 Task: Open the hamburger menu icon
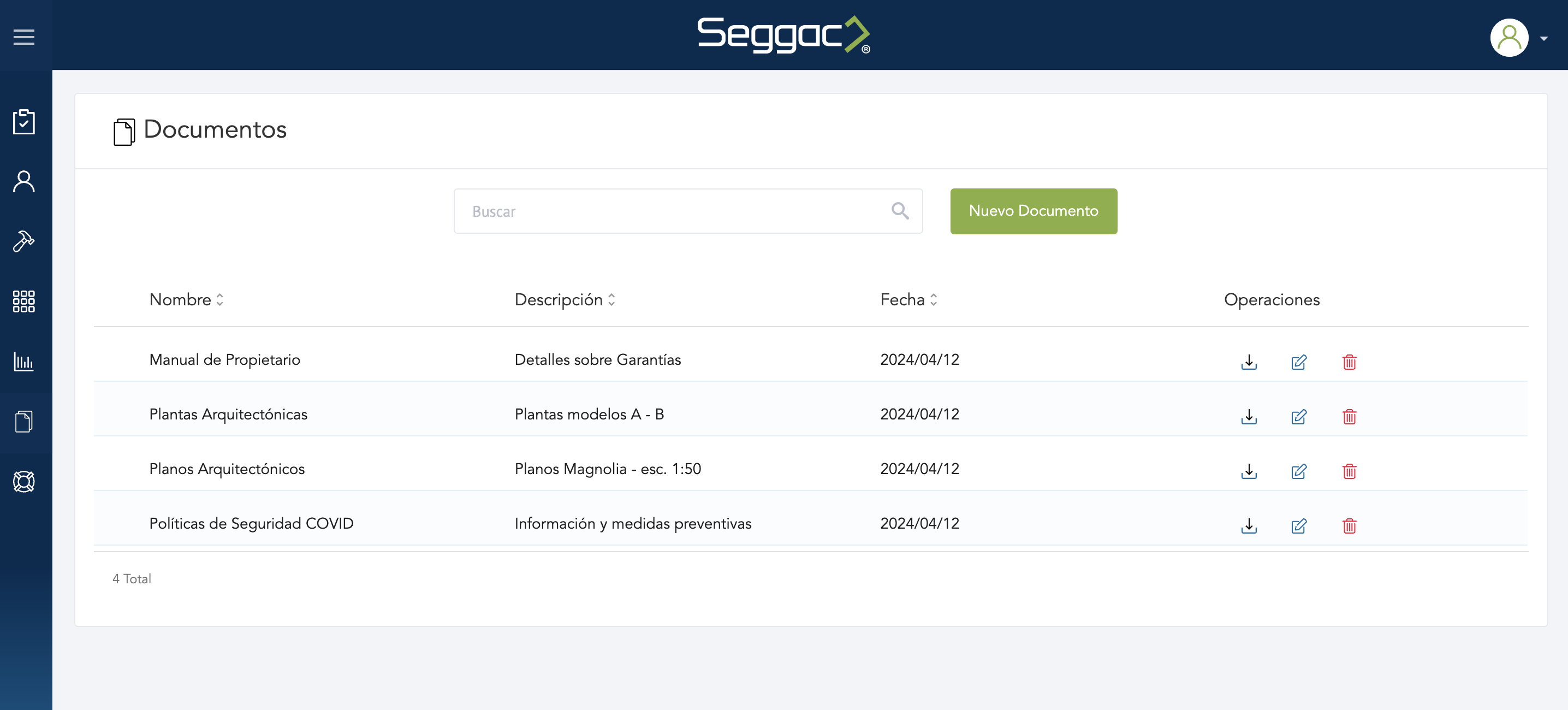tap(23, 37)
